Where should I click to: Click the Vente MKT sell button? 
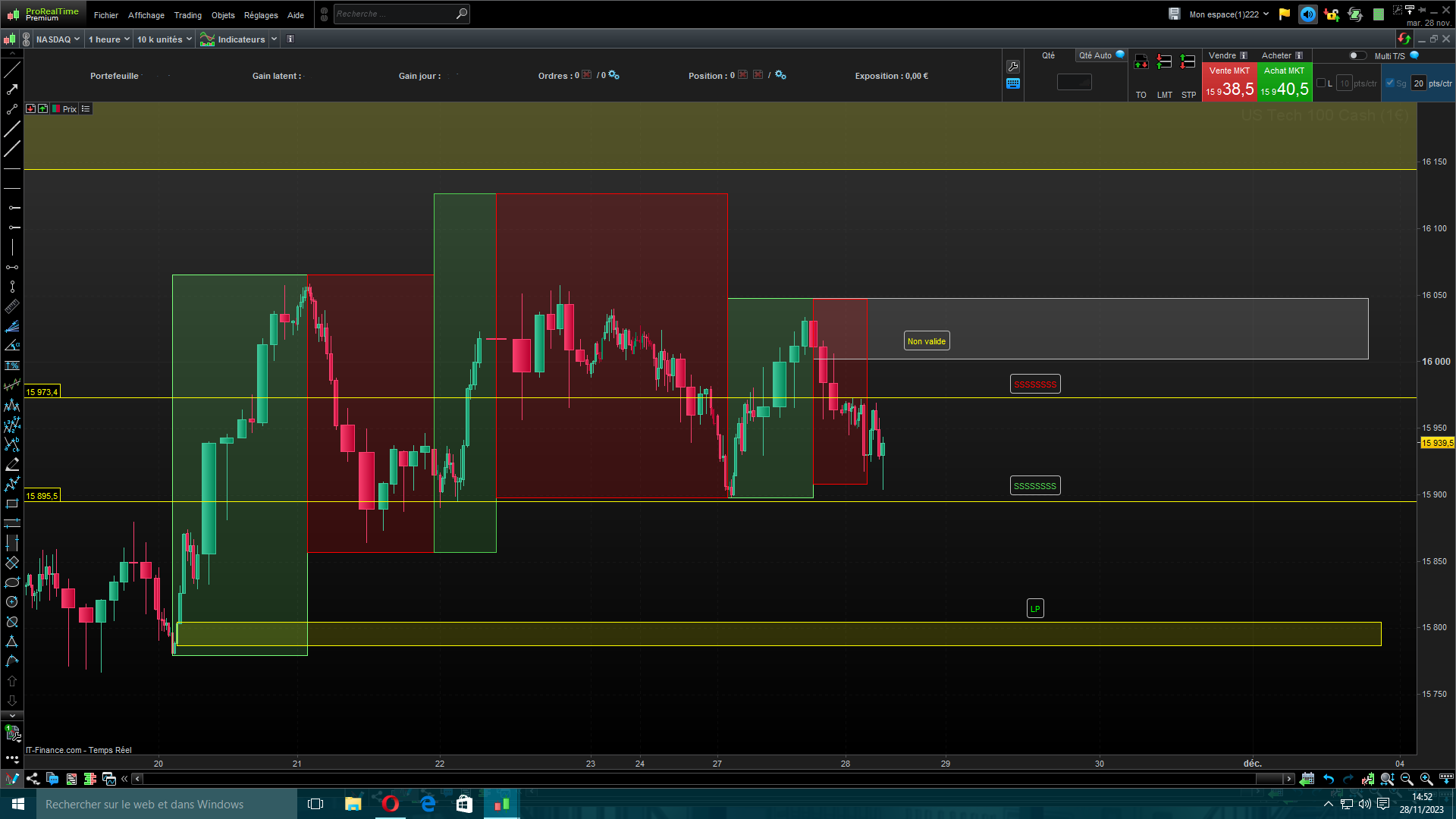pos(1229,82)
